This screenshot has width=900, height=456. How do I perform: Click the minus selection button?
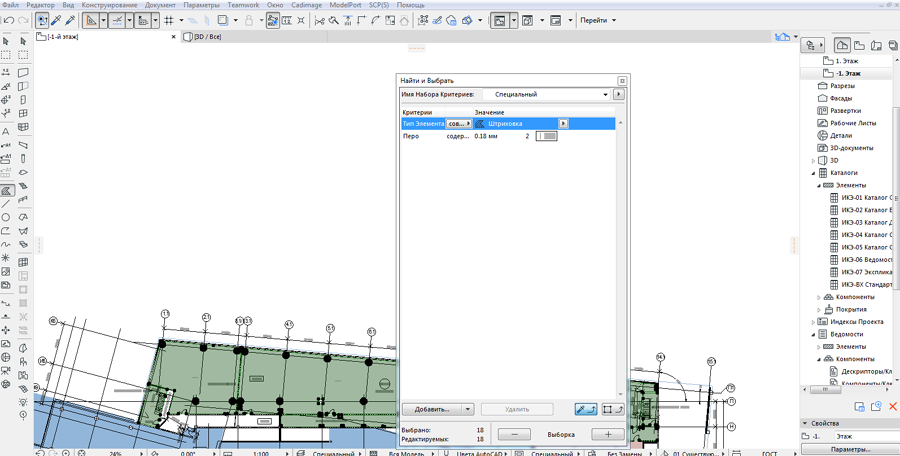tap(514, 434)
